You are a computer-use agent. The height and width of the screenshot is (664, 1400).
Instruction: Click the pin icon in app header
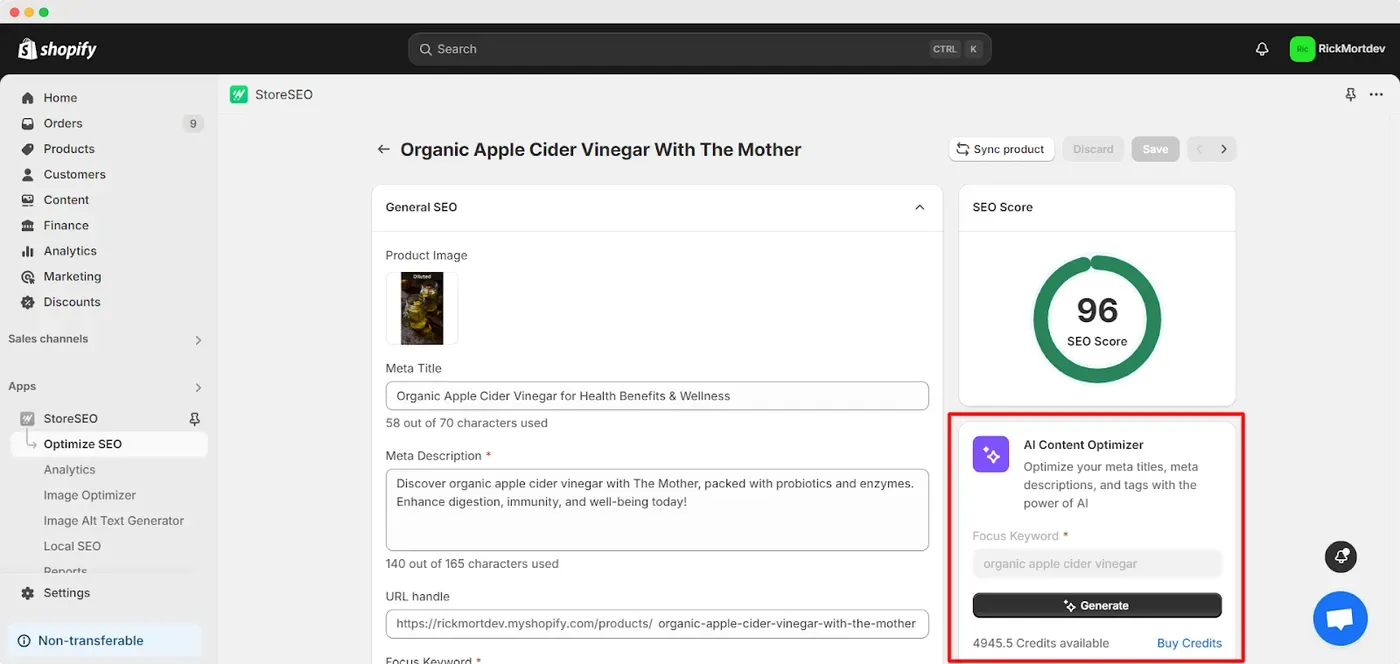coord(1350,94)
